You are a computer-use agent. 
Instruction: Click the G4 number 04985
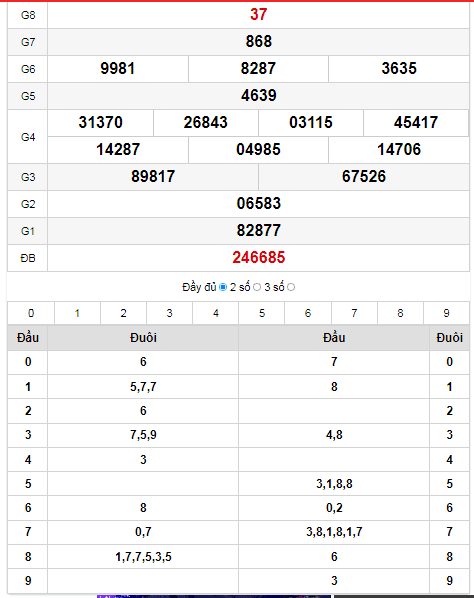258,150
